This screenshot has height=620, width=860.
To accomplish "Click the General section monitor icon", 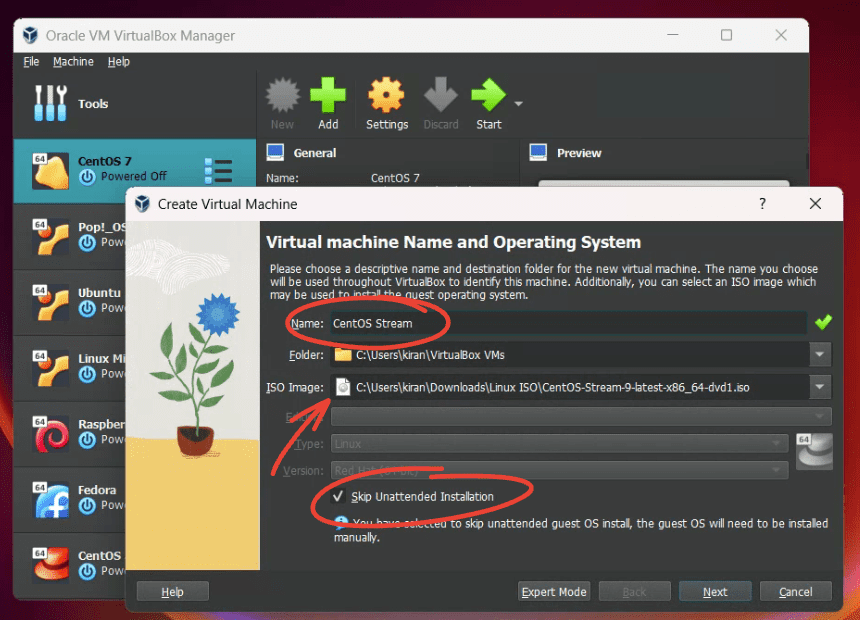I will 275,152.
